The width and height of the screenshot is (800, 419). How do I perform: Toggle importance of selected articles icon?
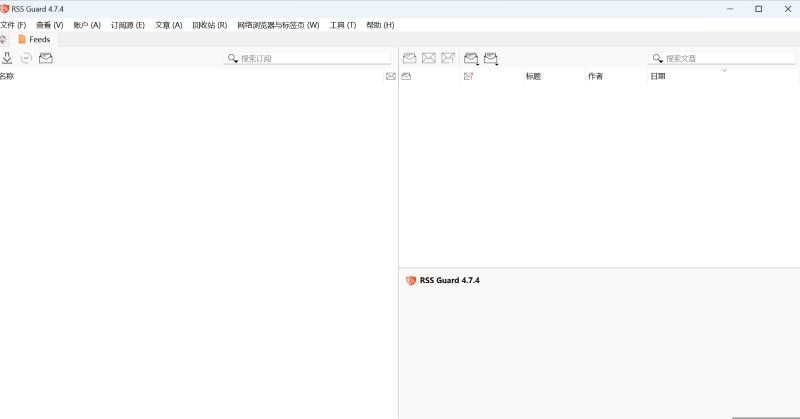point(448,58)
